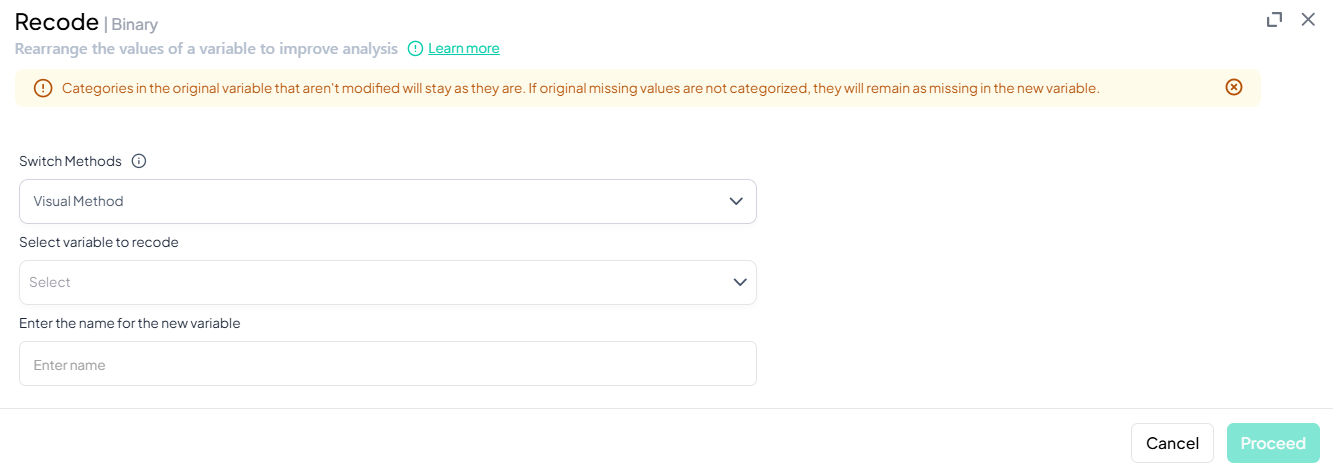This screenshot has height=471, width=1333.
Task: Close the Recode dialog with the X icon
Action: coord(1308,20)
